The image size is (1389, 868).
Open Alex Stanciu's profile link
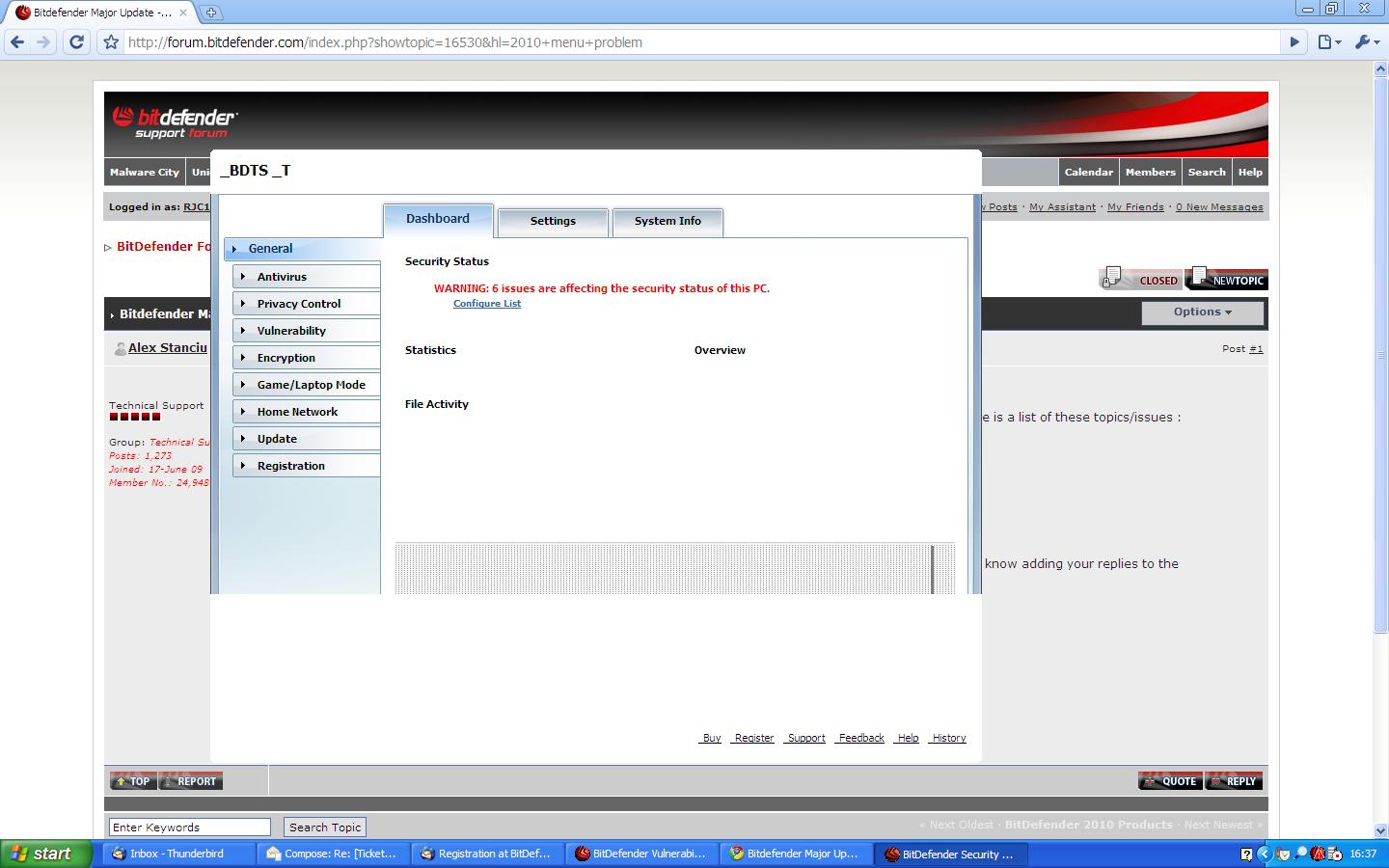pos(168,348)
